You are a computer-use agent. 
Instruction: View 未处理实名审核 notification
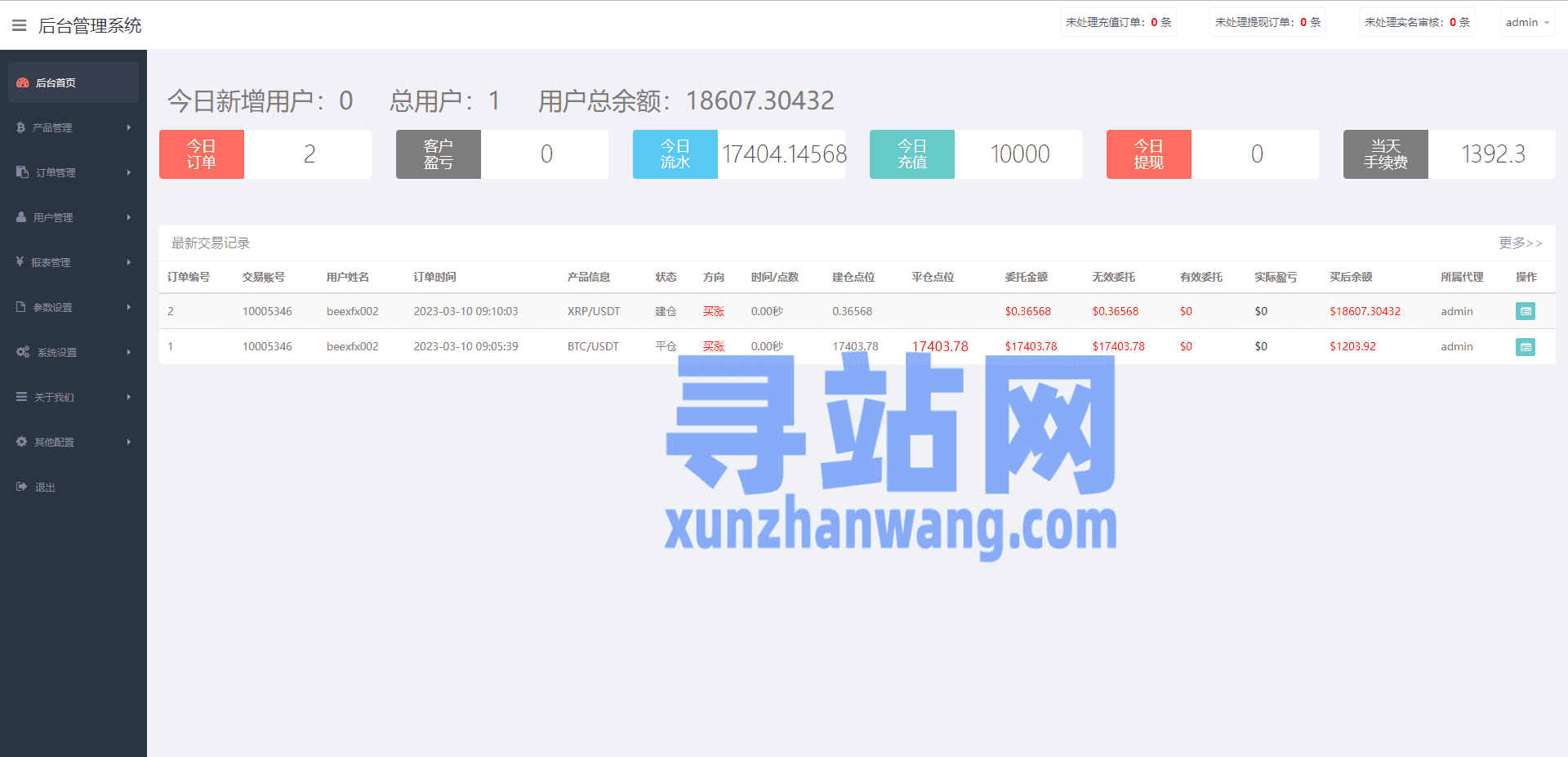point(1417,22)
